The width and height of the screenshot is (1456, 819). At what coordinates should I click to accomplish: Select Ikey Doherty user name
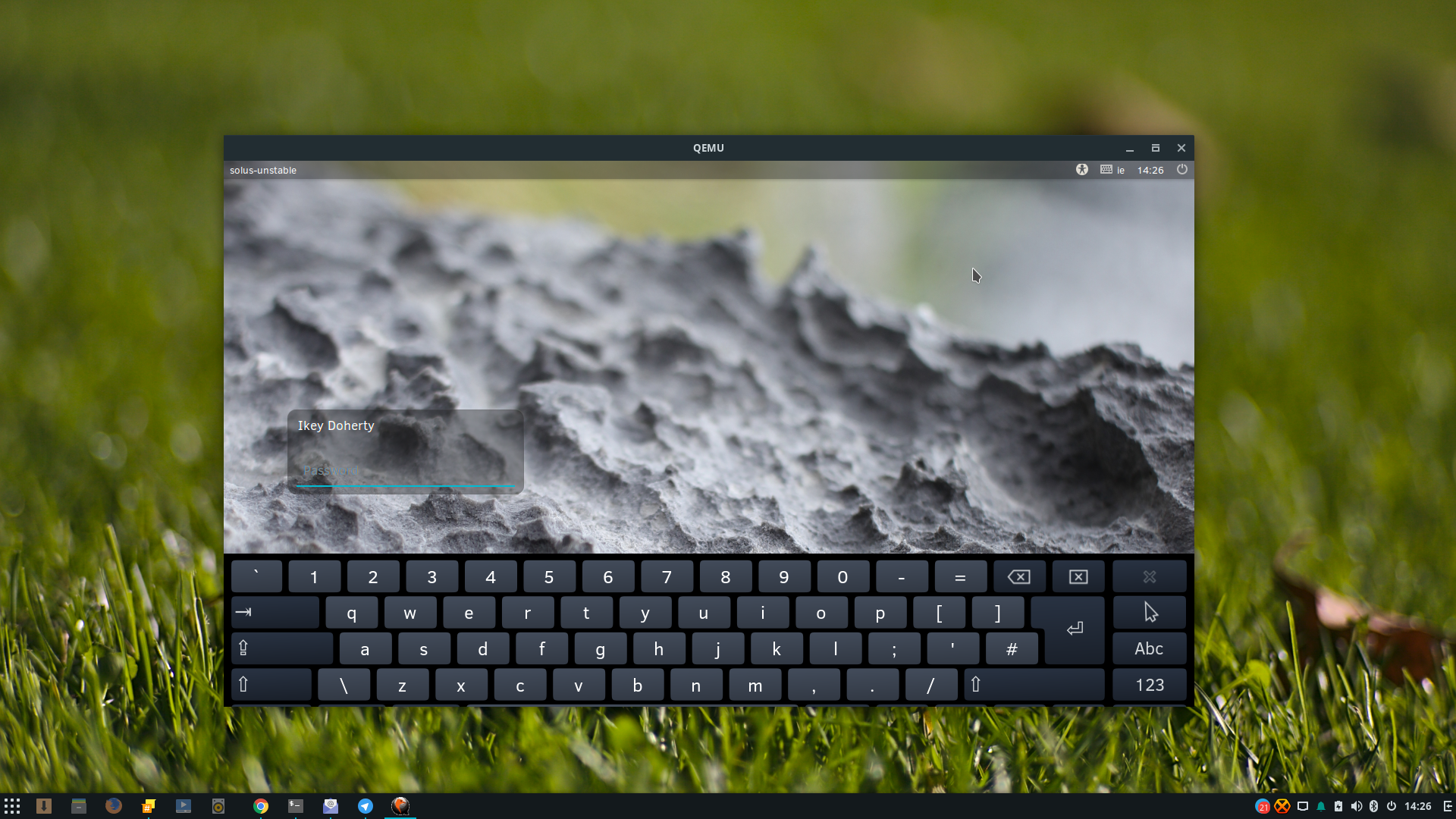[x=336, y=425]
